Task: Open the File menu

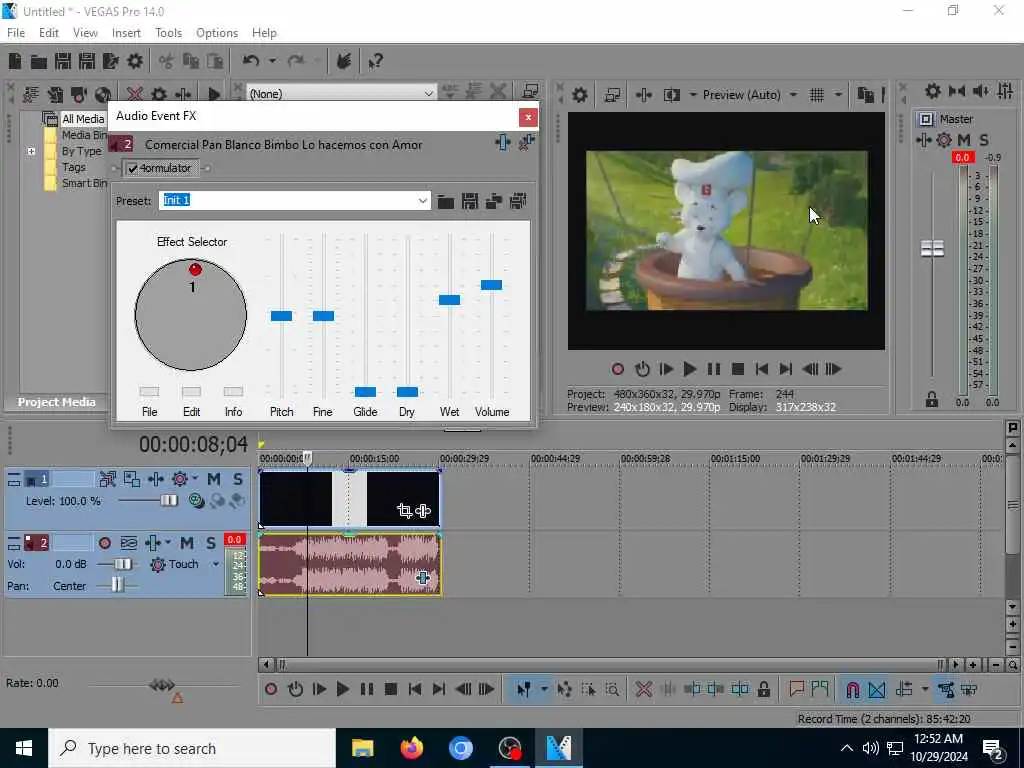Action: 16,33
